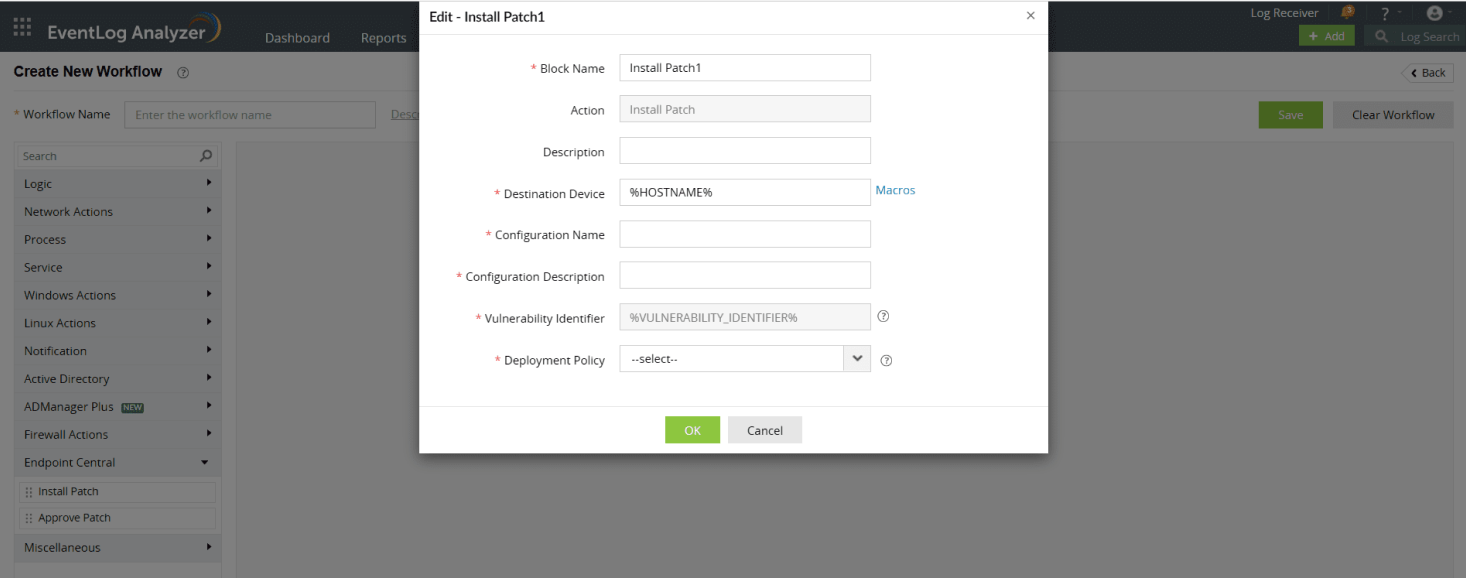Screen dimensions: 1466x578
Task: Collapse the Endpoint Central category
Action: tap(118, 463)
